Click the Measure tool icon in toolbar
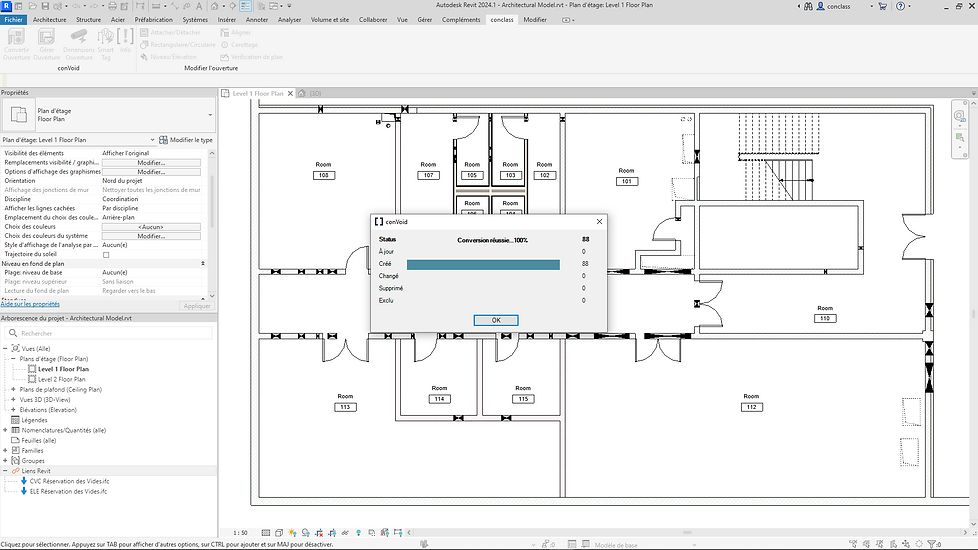The image size is (978, 550). [x=156, y=6]
